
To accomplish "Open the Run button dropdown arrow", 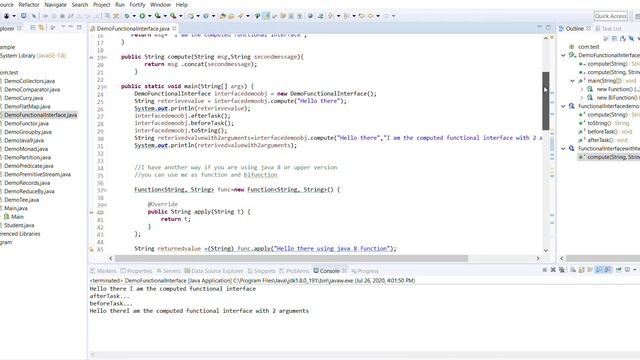I will 149,16.
